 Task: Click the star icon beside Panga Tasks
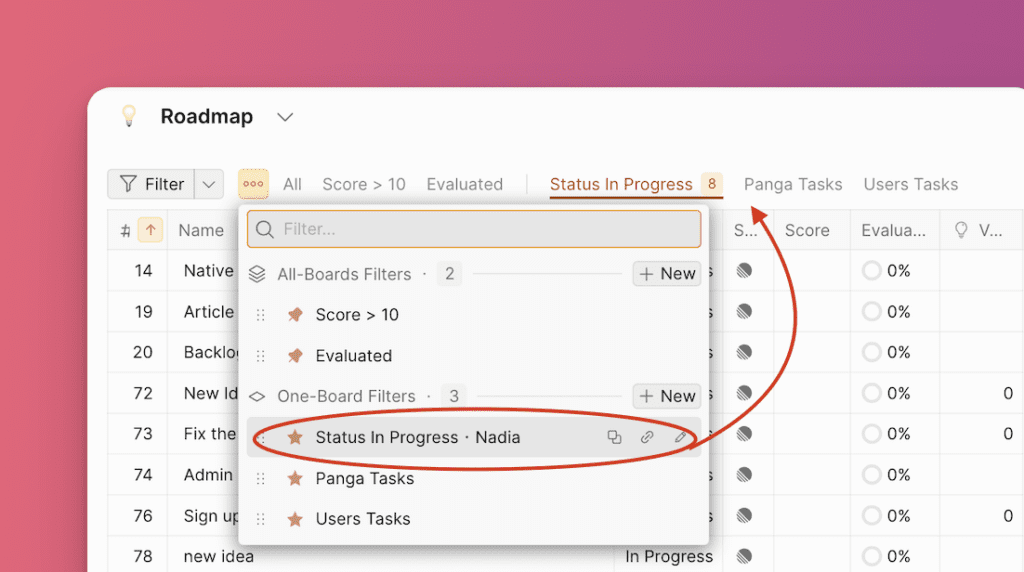tap(295, 478)
